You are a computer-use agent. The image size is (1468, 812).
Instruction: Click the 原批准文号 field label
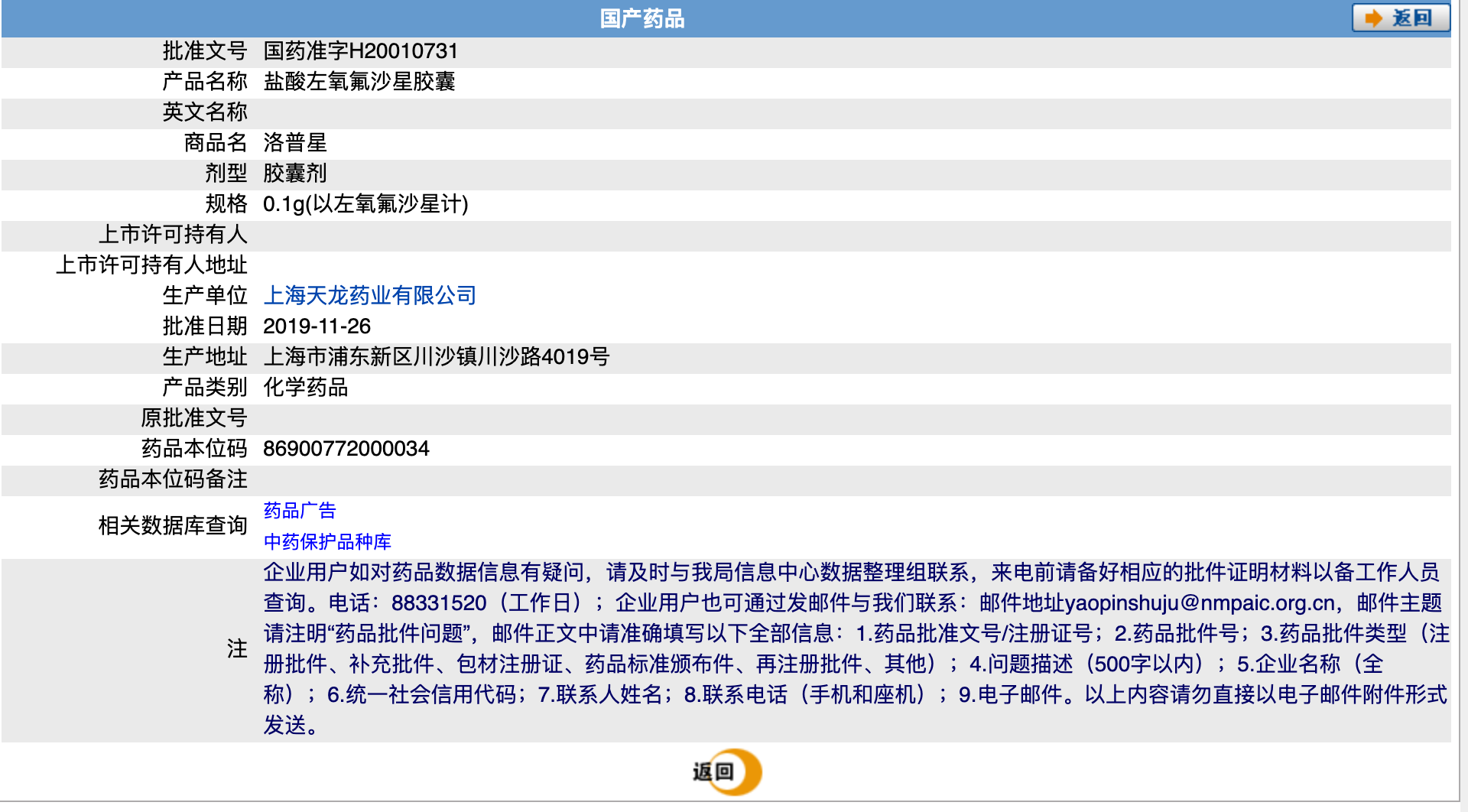[194, 418]
